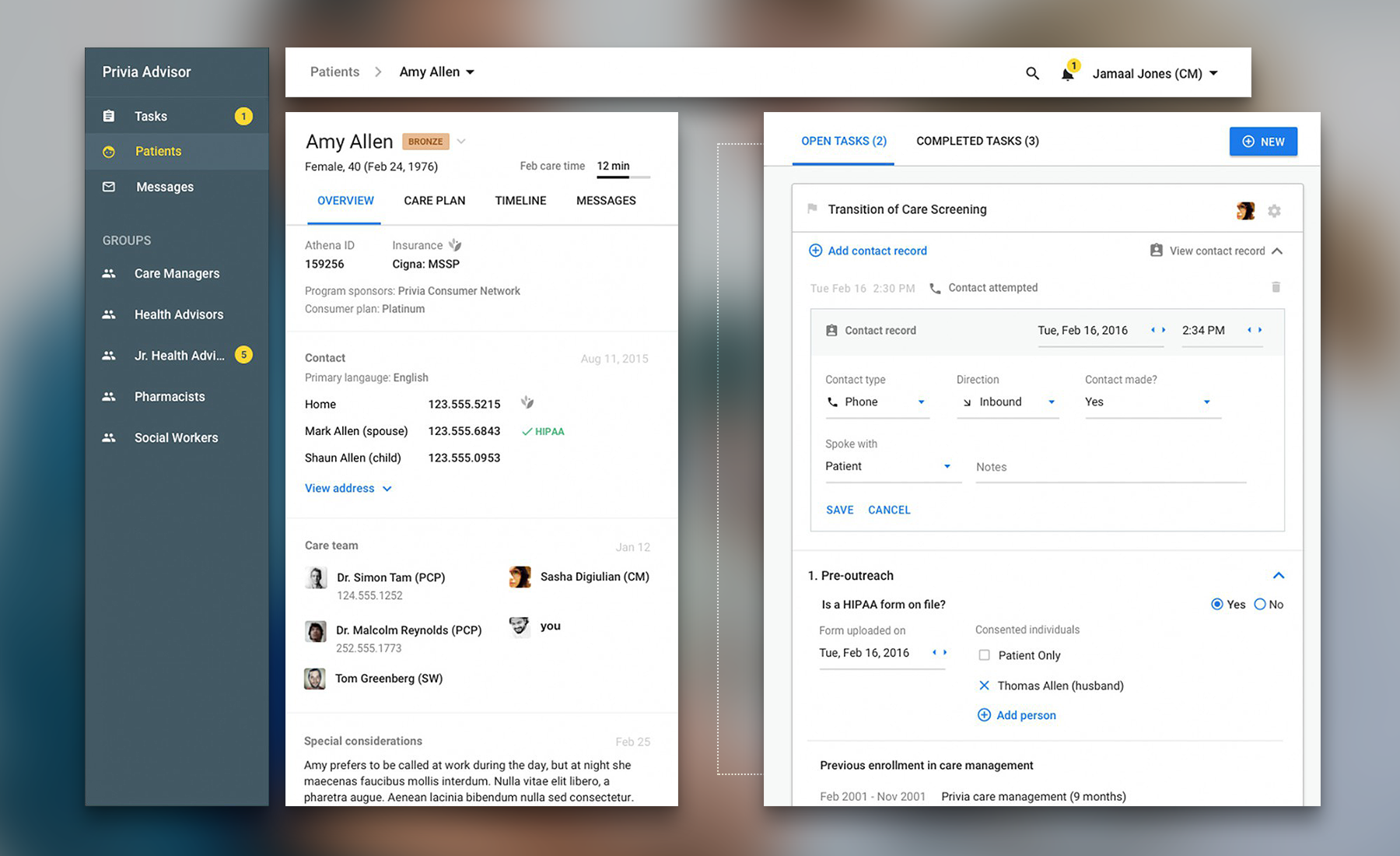Check the Patient Only checkbox
This screenshot has height=856, width=1400.
[985, 655]
